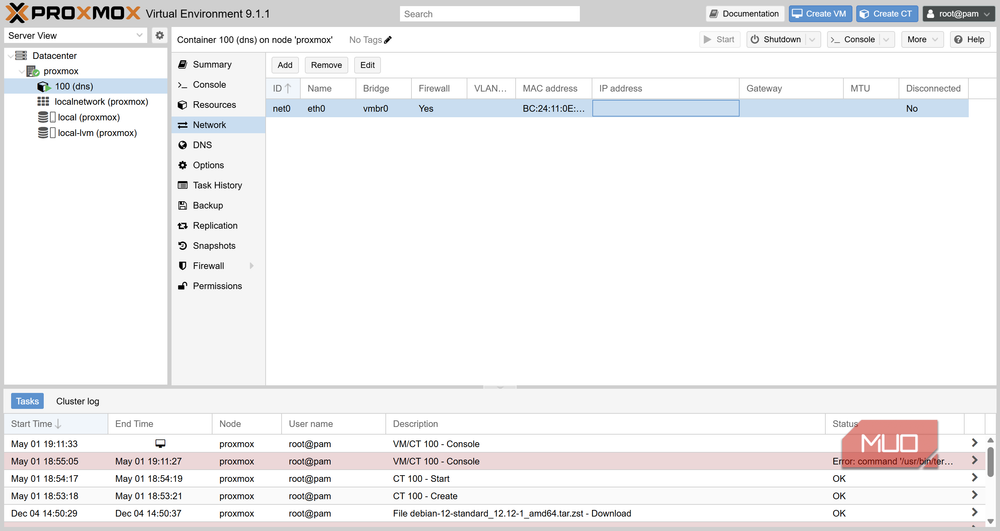Focus the Search field

pyautogui.click(x=490, y=14)
